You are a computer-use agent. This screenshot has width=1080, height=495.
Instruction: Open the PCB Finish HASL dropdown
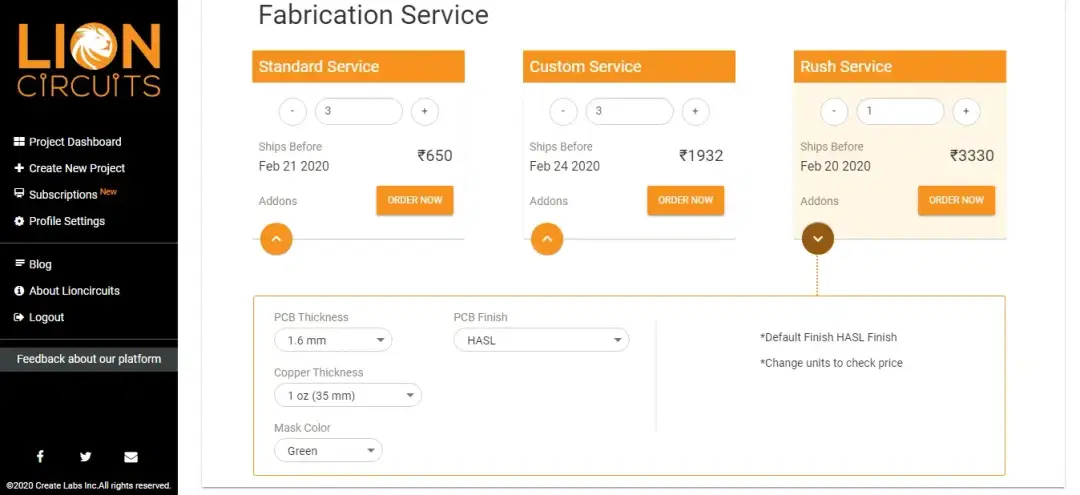[x=541, y=340]
